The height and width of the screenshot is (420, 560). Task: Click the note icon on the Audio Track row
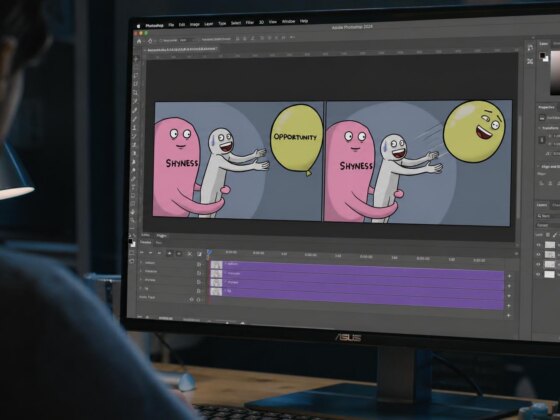click(x=198, y=300)
